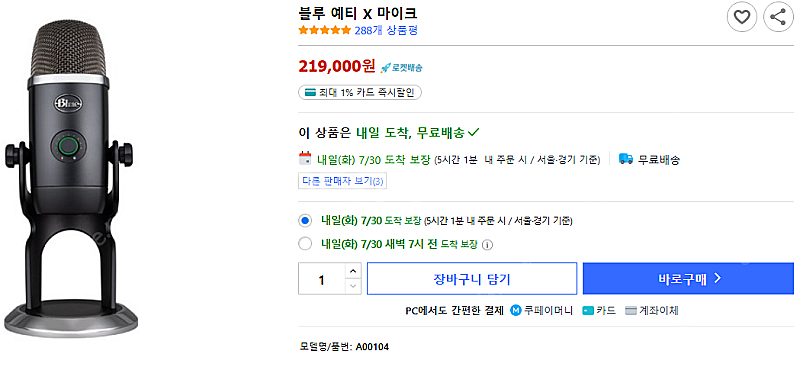Click the rocket delivery badge icon
This screenshot has height=367, width=800.
[x=386, y=67]
